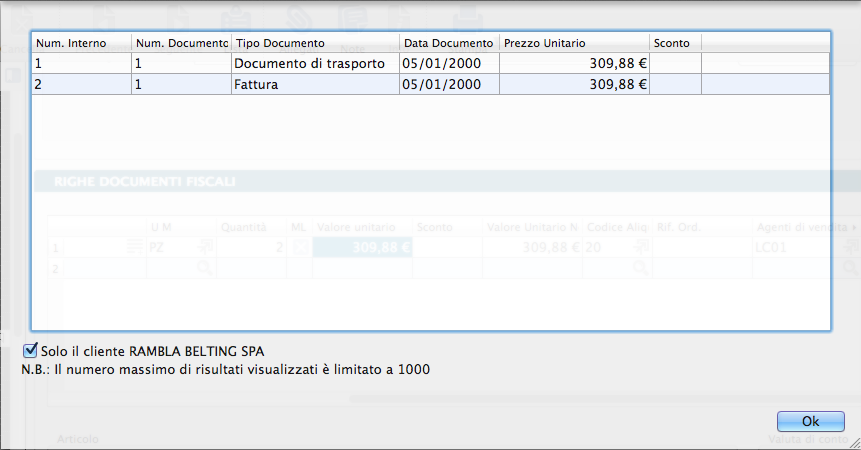Sort table by Tipo Documento header
Viewport: 861px width, 450px height.
point(315,43)
